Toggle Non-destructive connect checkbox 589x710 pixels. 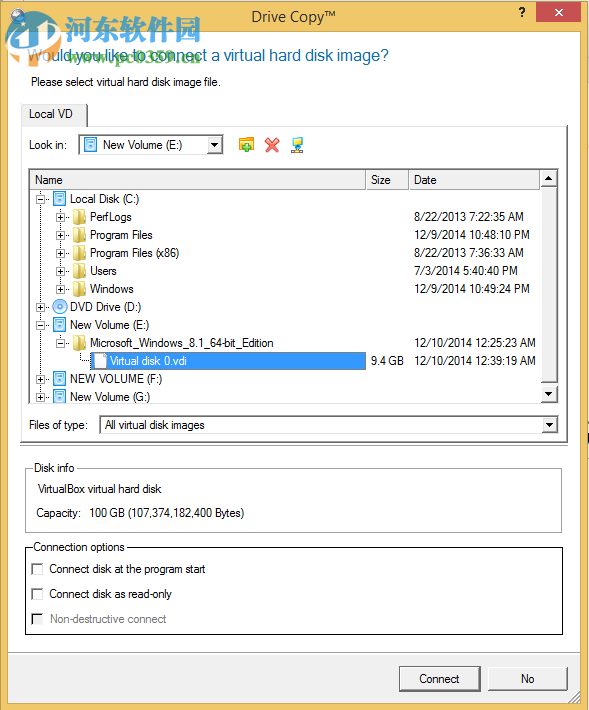[37, 619]
